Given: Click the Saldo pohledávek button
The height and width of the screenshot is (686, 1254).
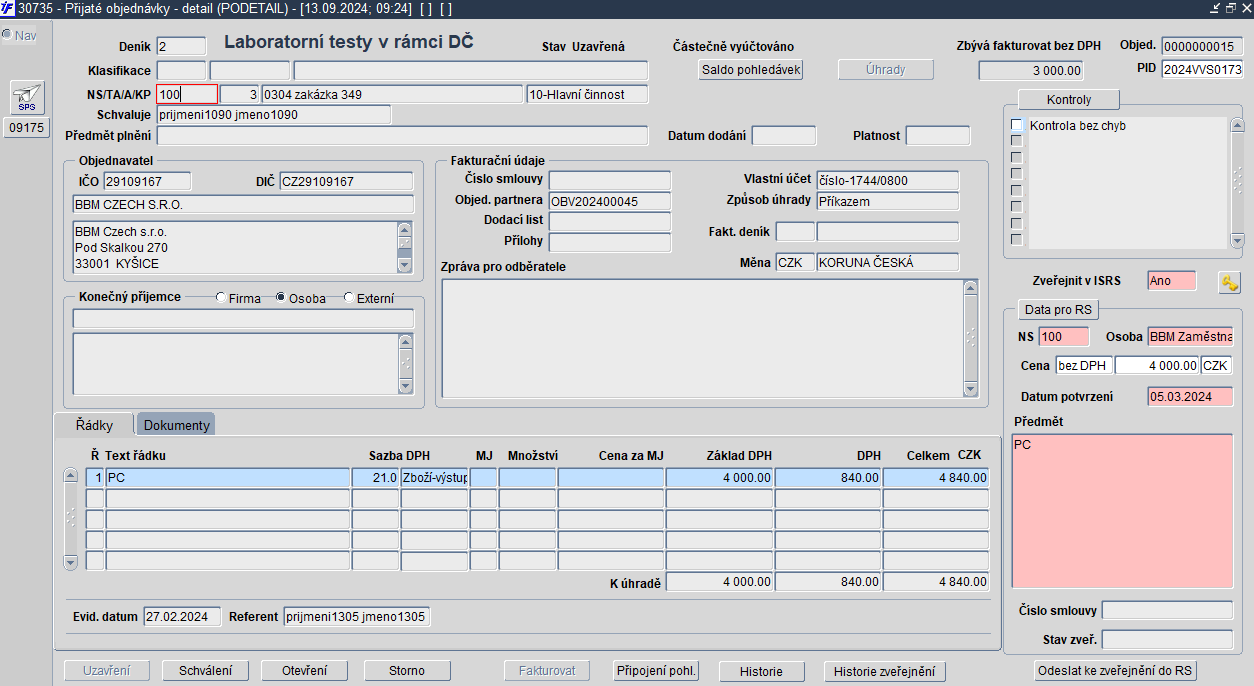Looking at the screenshot, I should 750,70.
